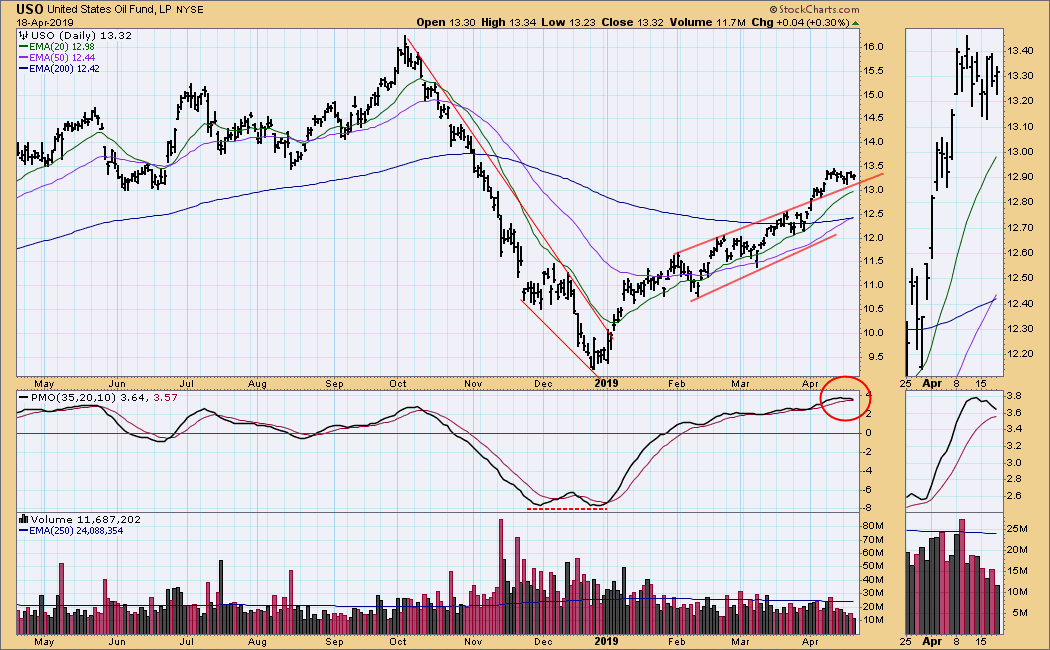Image resolution: width=1050 pixels, height=650 pixels.
Task: Click the 50M volume axis label
Action: point(873,566)
